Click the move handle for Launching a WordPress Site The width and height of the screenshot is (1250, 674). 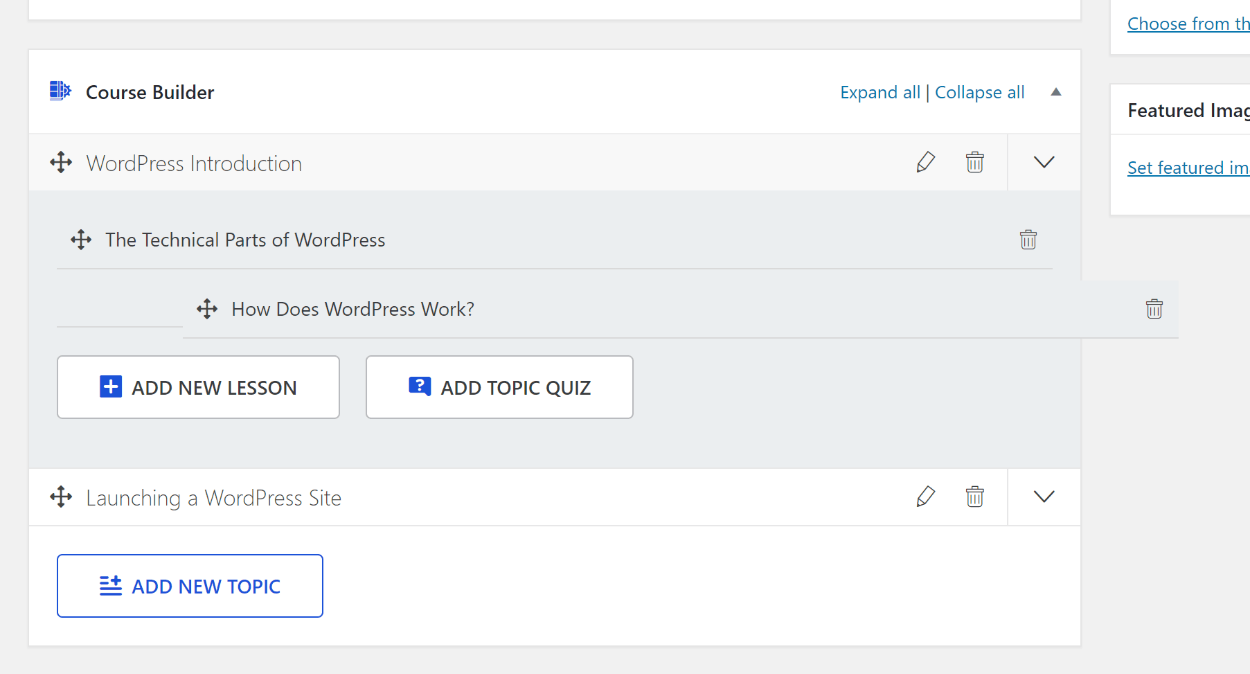click(x=61, y=497)
